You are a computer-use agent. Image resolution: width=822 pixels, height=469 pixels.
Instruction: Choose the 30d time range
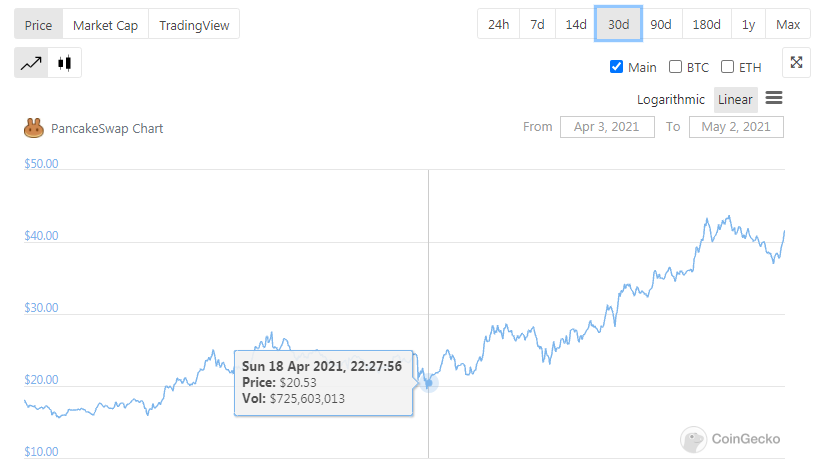point(619,24)
